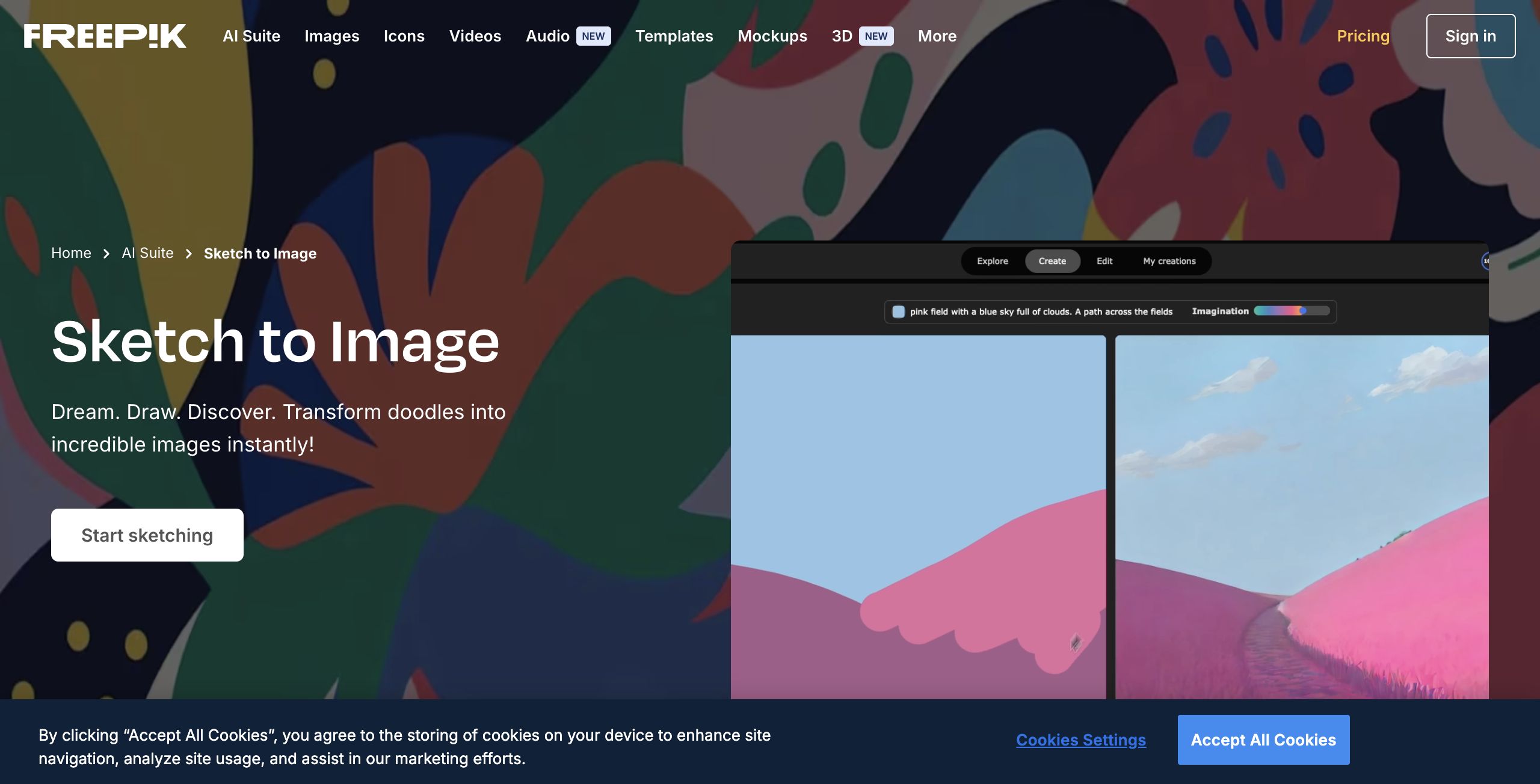Click the chevron after AI Suite breadcrumb
The height and width of the screenshot is (784, 1540).
[x=189, y=254]
